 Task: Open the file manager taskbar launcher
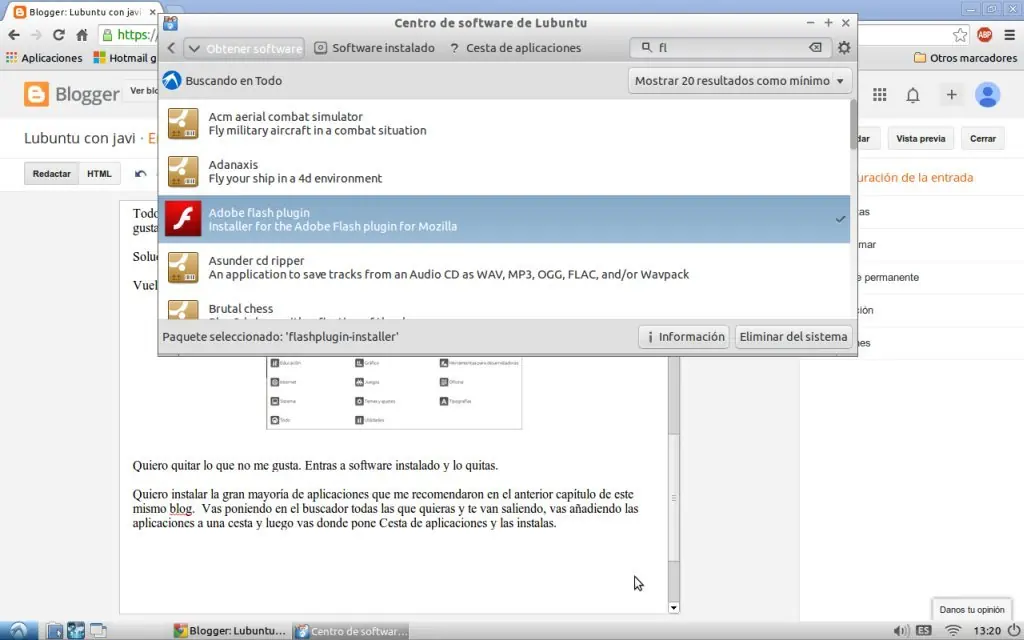pos(55,631)
